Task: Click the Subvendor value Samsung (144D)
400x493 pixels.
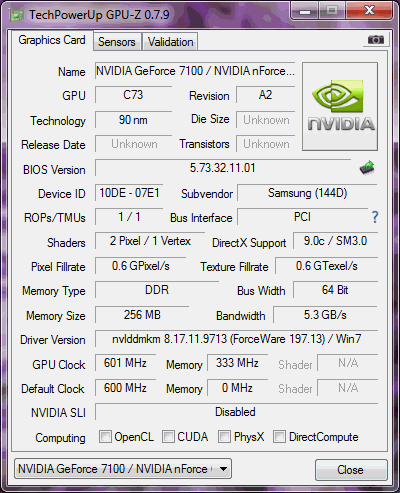Action: 307,193
